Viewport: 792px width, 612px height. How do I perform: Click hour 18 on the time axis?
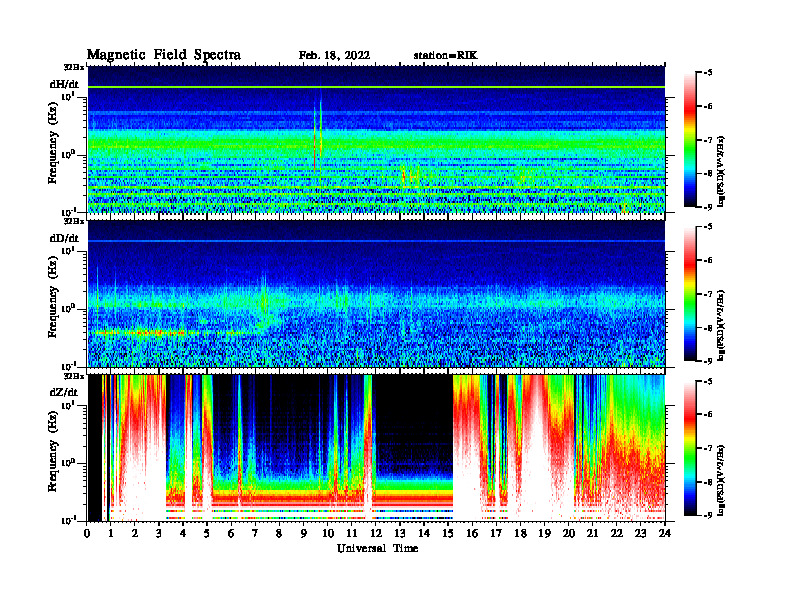click(520, 533)
